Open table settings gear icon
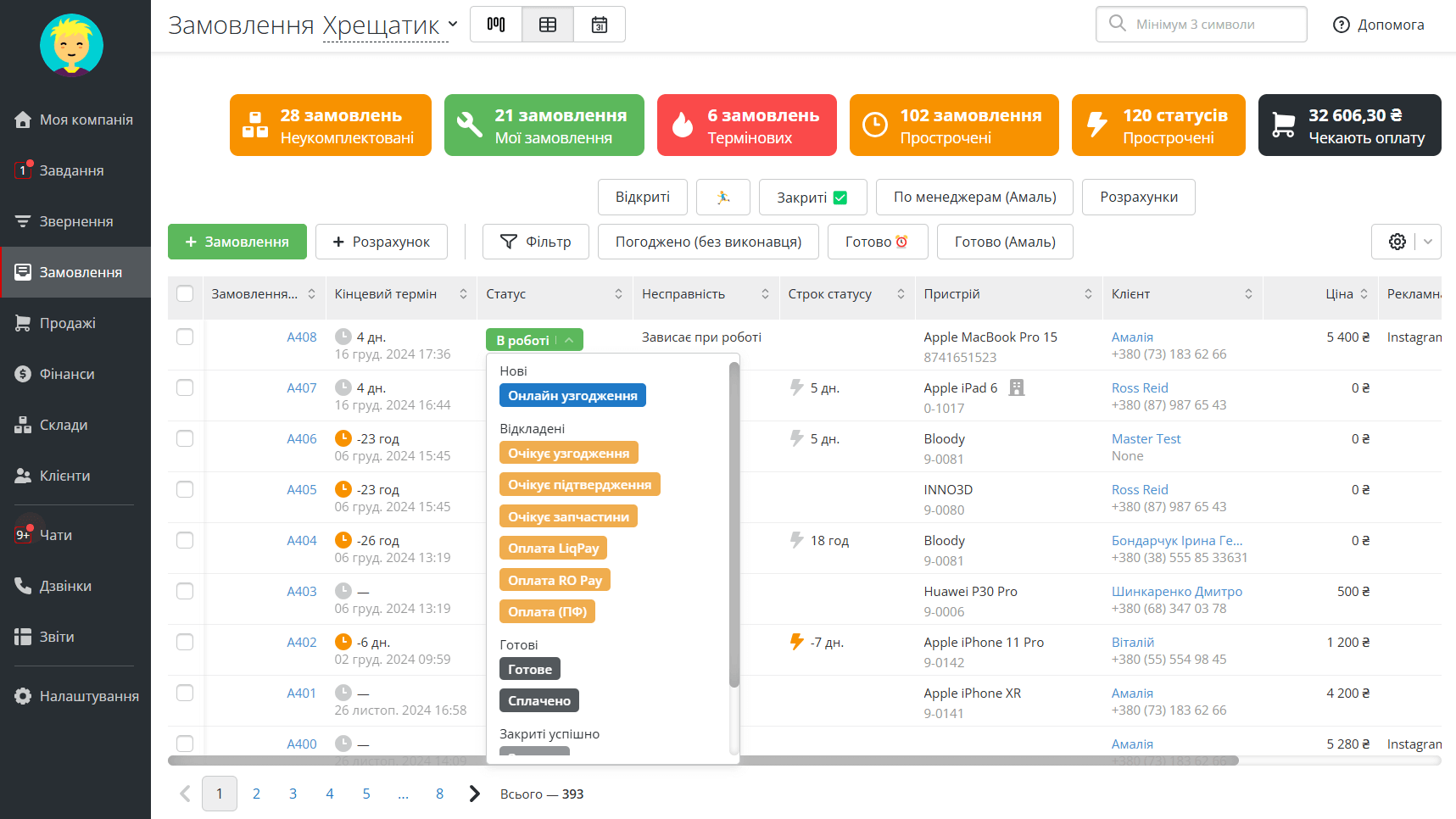This screenshot has width=1456, height=819. pyautogui.click(x=1397, y=242)
